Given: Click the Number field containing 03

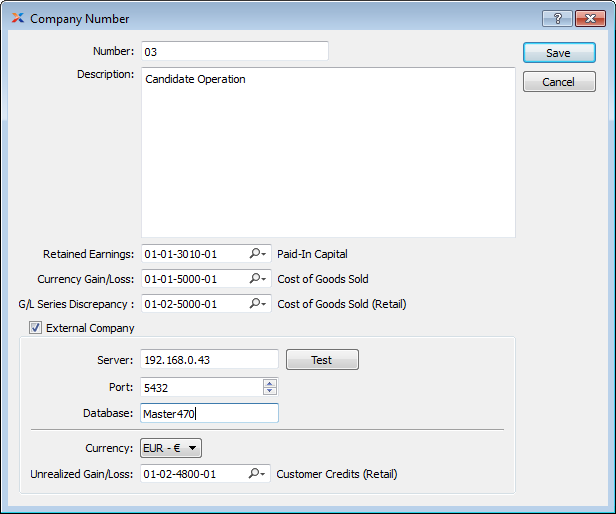Looking at the screenshot, I should click(x=234, y=51).
